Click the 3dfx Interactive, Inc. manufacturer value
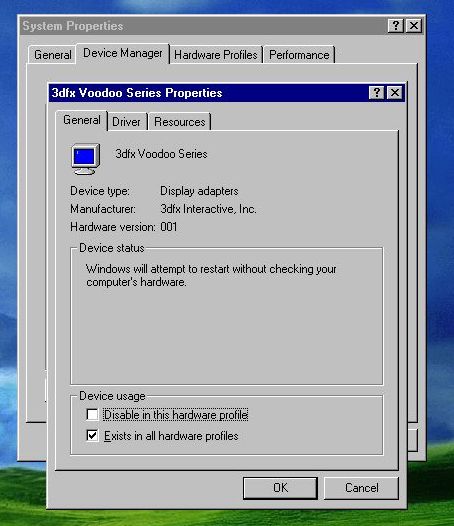 pyautogui.click(x=208, y=209)
